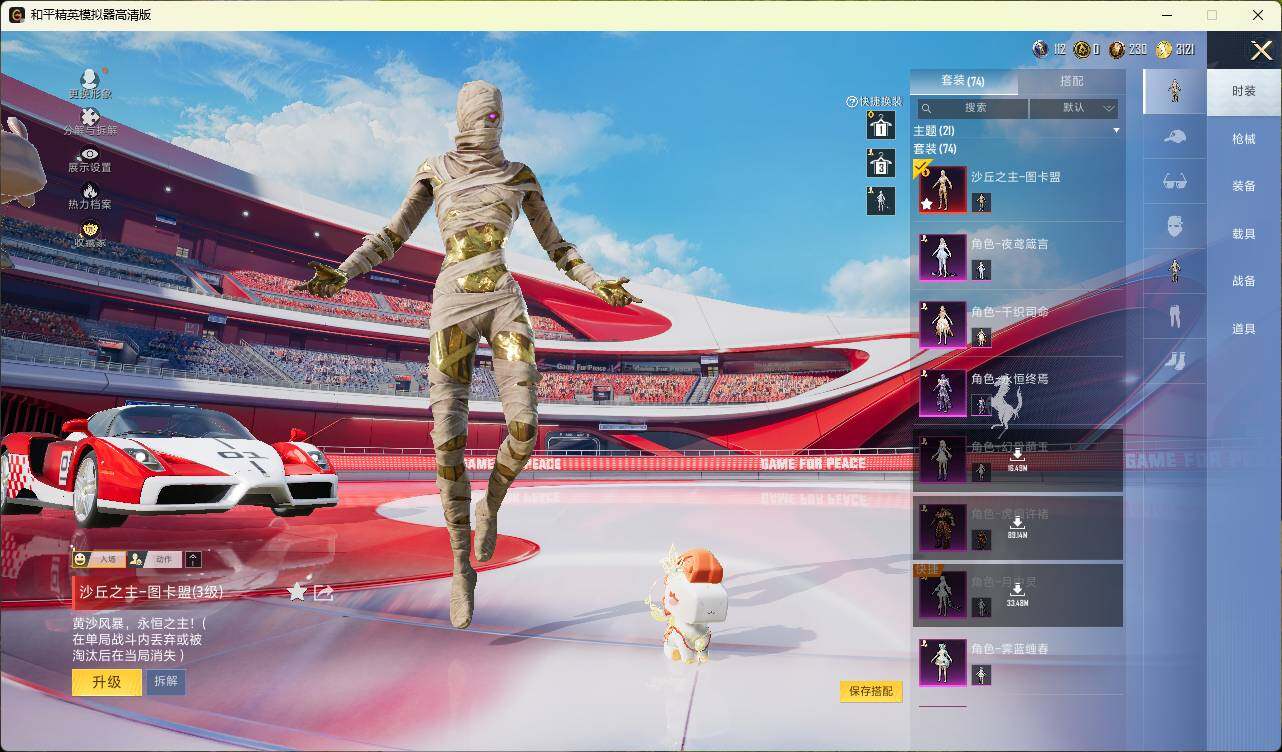
Task: Select the face mask category icon
Action: pyautogui.click(x=1175, y=226)
